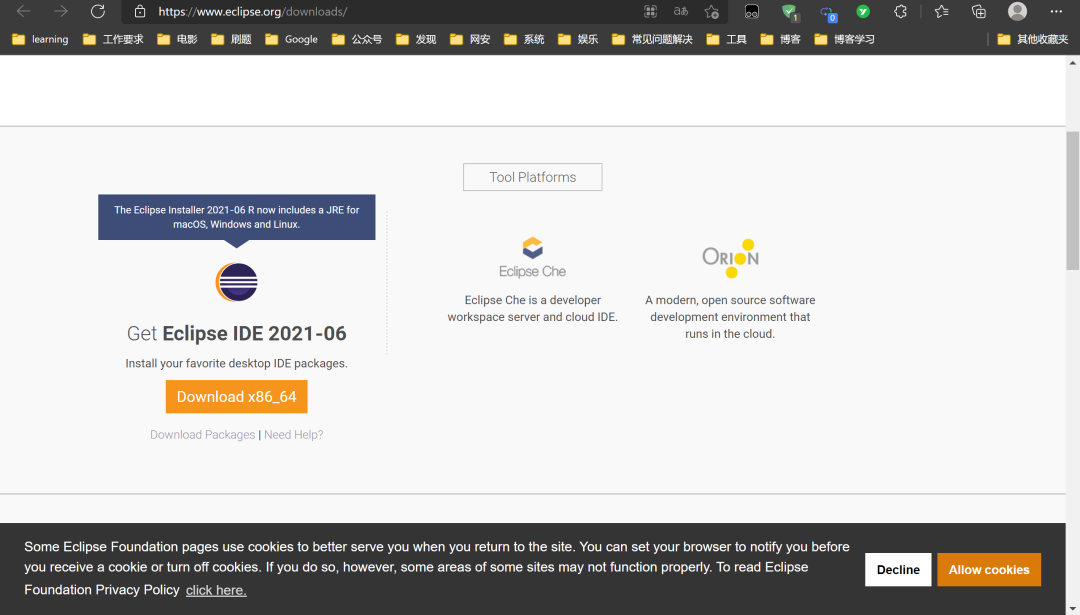The height and width of the screenshot is (615, 1080).
Task: Click the browser back arrow
Action: [23, 12]
